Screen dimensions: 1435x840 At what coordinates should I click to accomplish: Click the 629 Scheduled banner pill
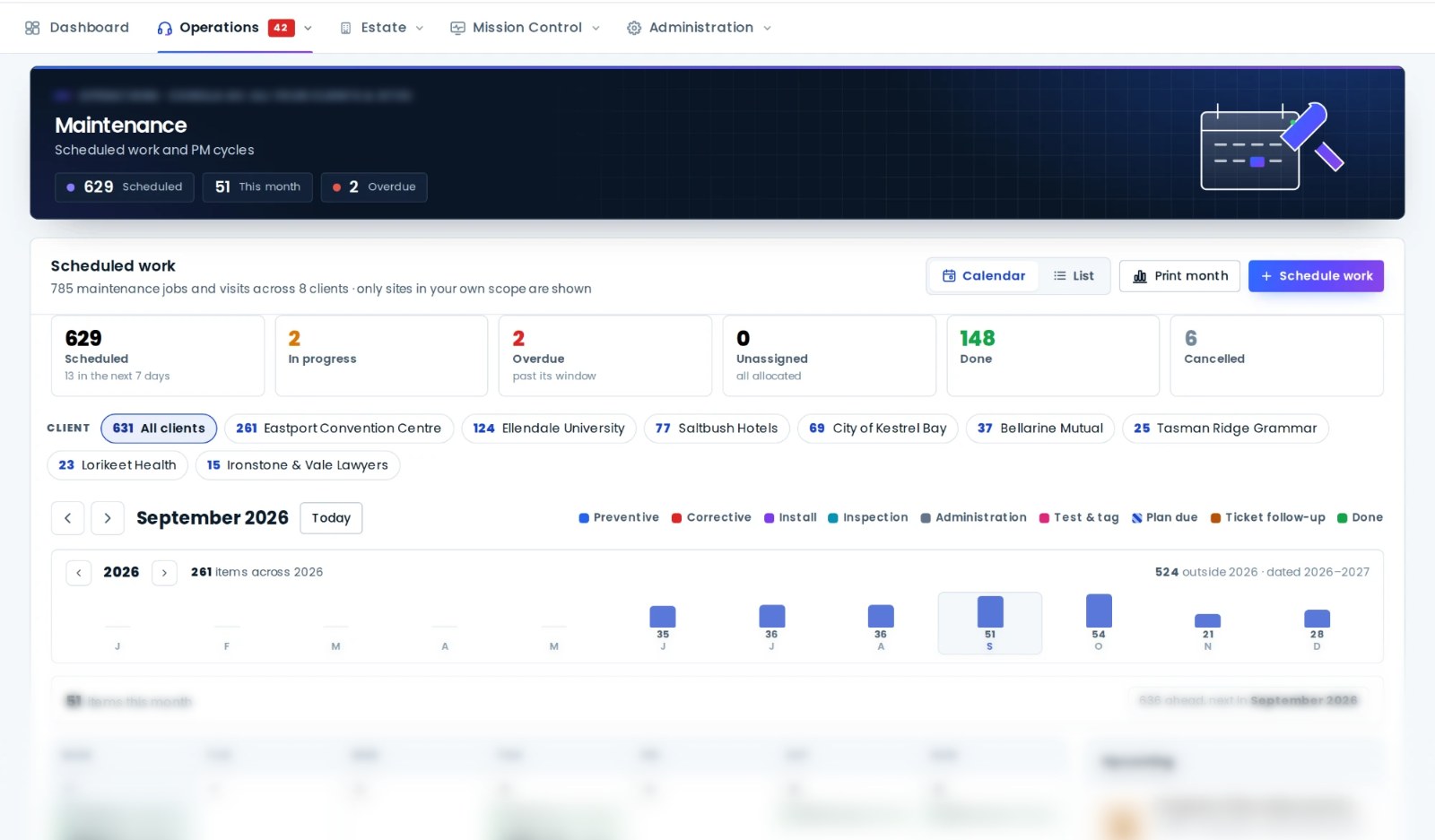pyautogui.click(x=125, y=187)
